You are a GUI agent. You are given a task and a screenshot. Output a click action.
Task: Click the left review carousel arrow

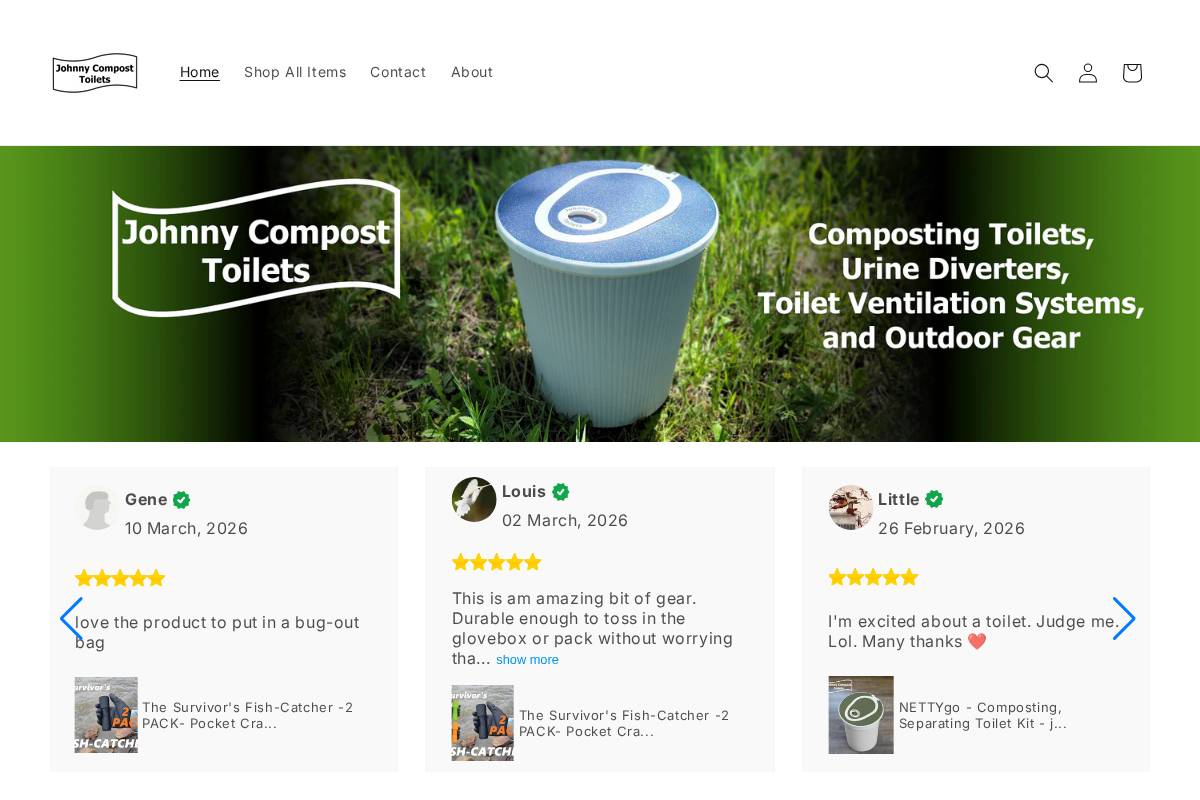pos(72,619)
